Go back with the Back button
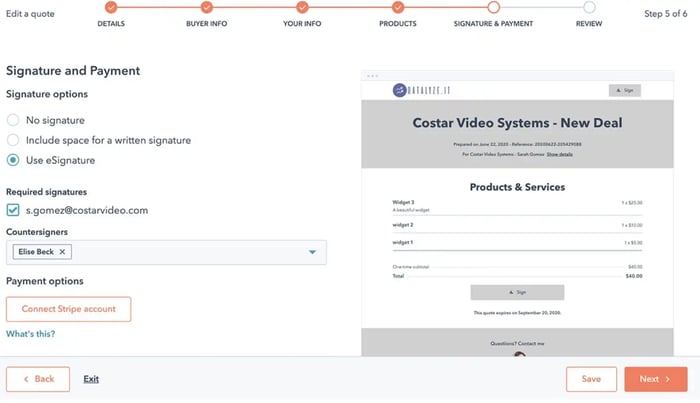 pos(38,379)
